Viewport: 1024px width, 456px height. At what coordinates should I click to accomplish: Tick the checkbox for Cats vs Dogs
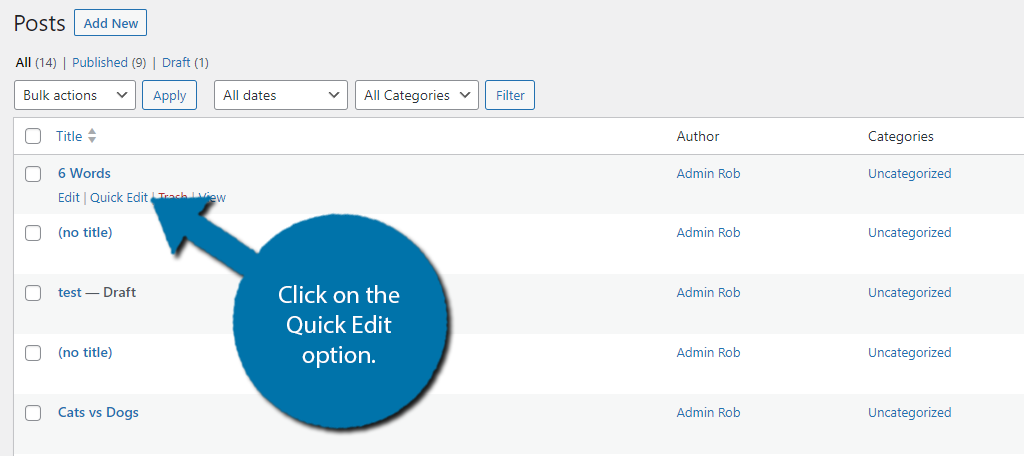33,413
